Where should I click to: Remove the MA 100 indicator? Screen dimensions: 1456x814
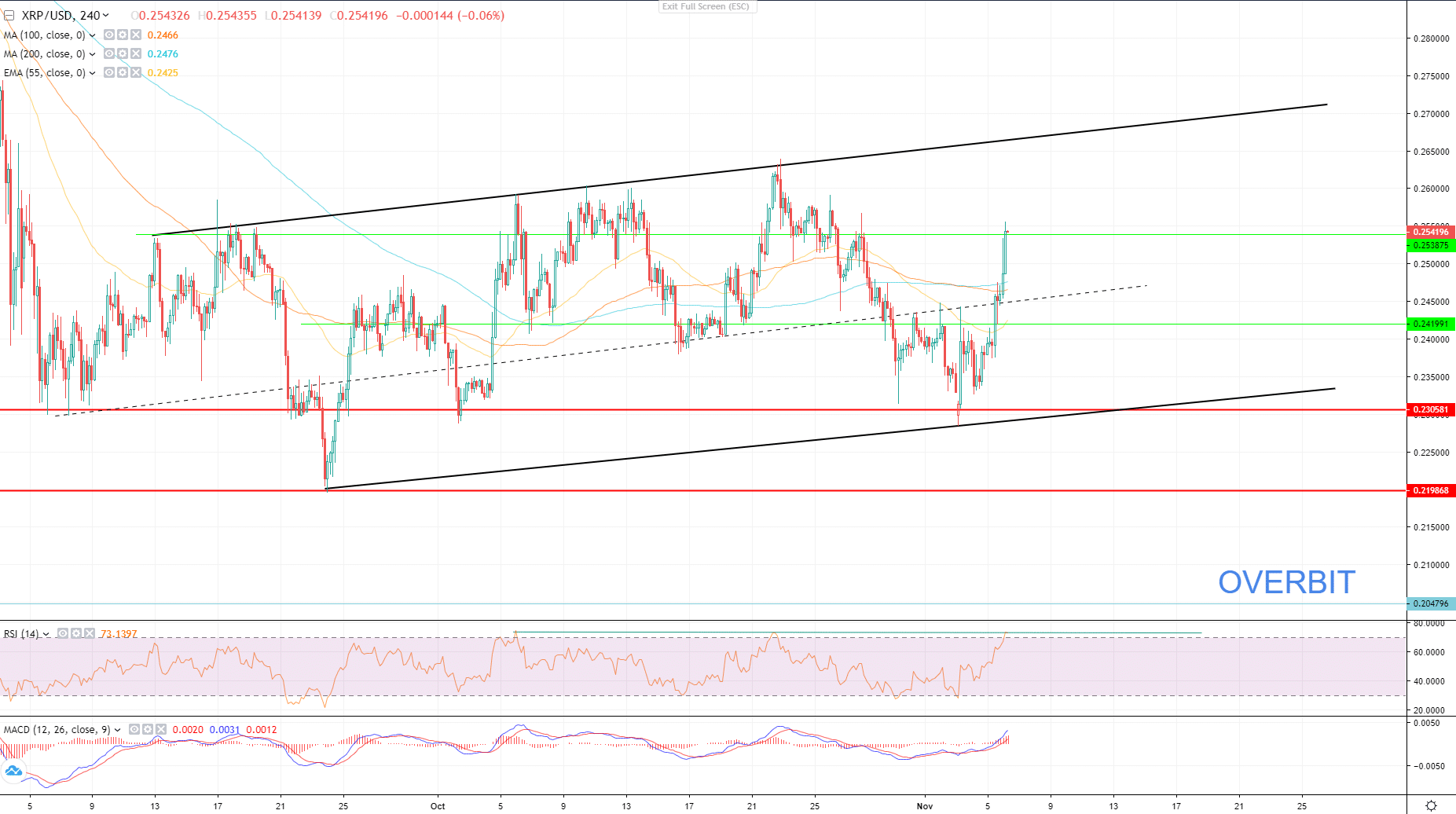[x=136, y=35]
